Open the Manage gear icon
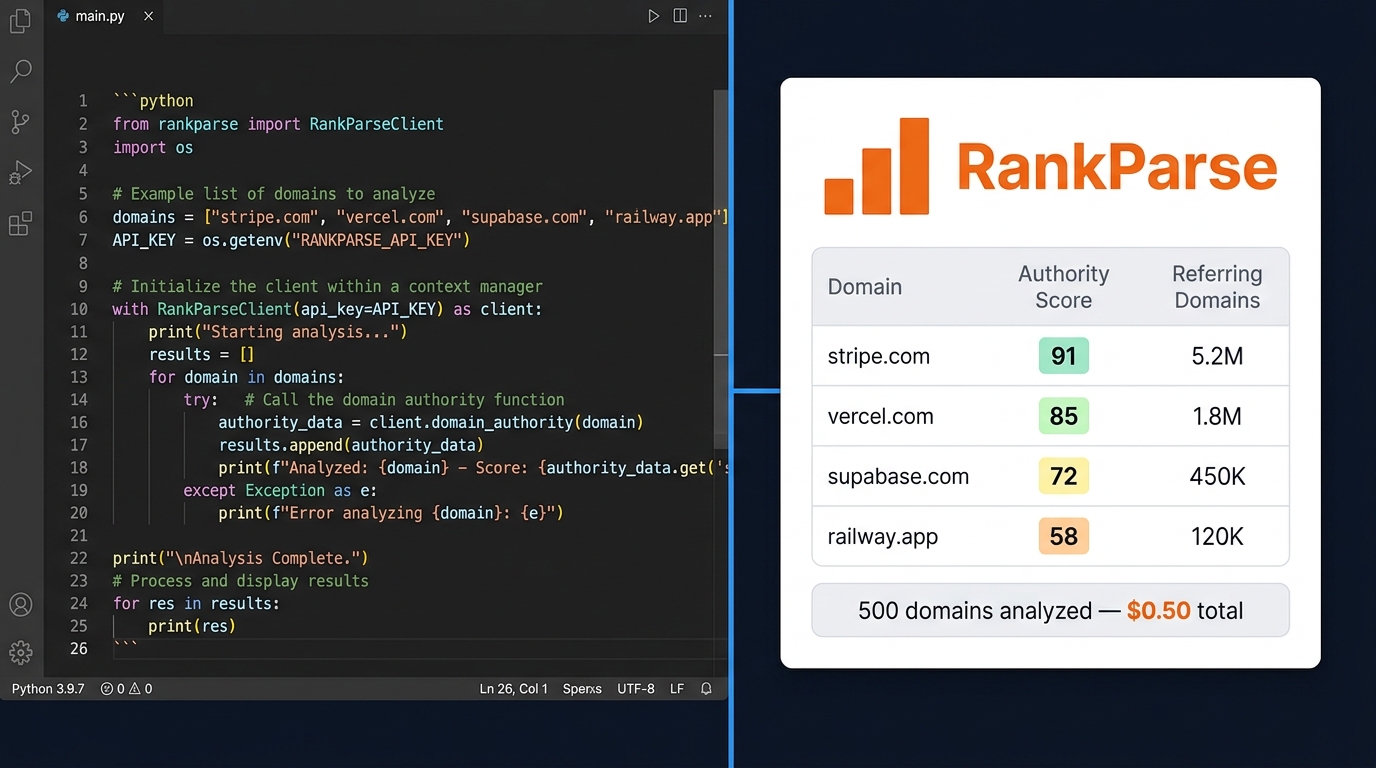1376x768 pixels. [20, 653]
